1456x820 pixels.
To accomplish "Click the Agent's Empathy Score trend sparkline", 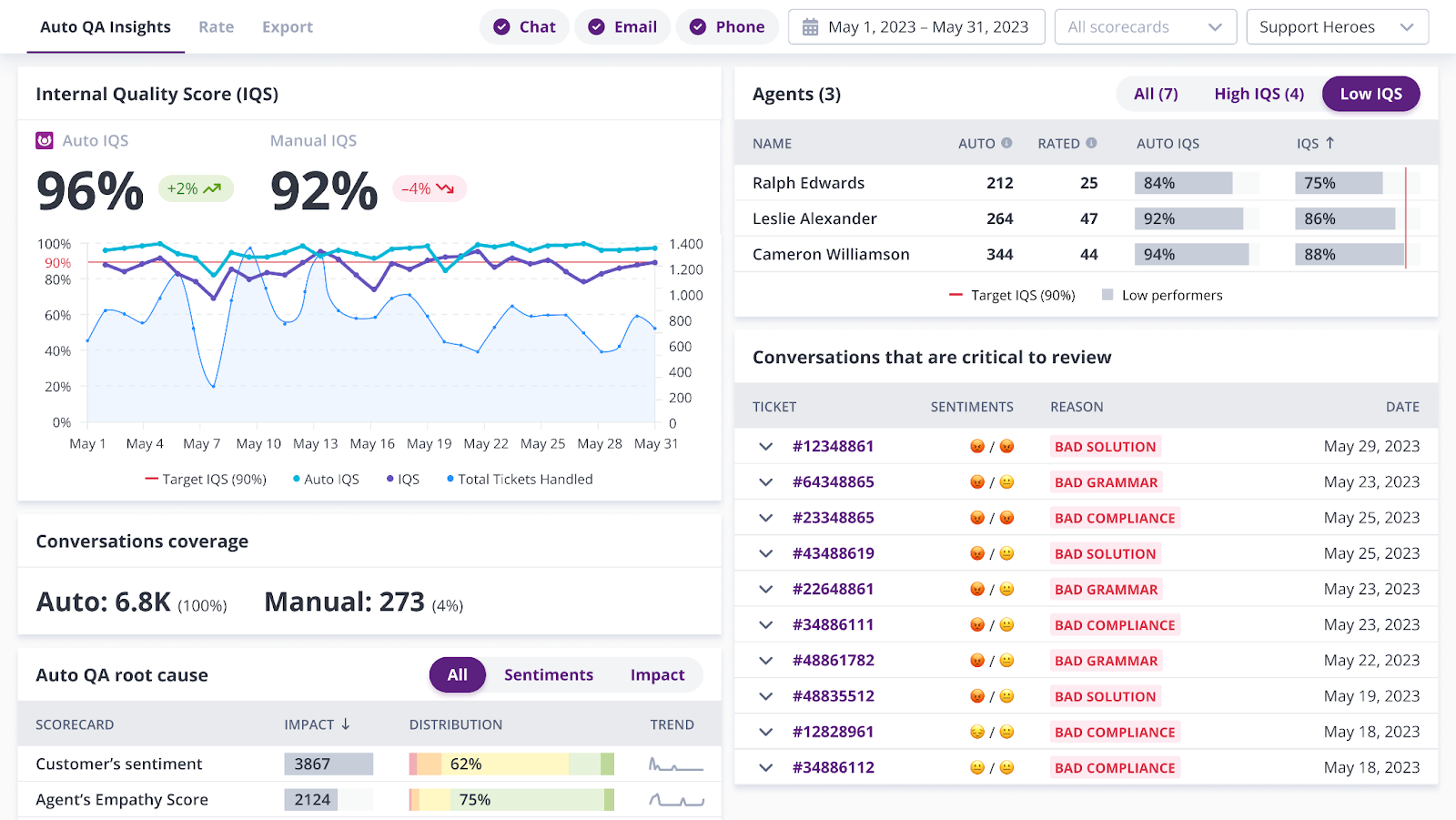I will tap(675, 800).
